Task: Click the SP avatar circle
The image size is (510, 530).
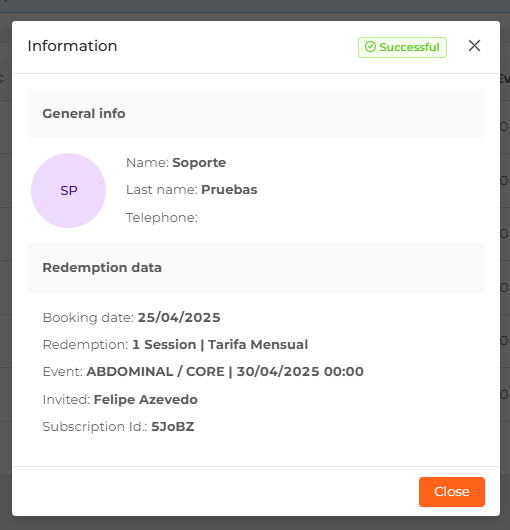Action: tap(69, 190)
